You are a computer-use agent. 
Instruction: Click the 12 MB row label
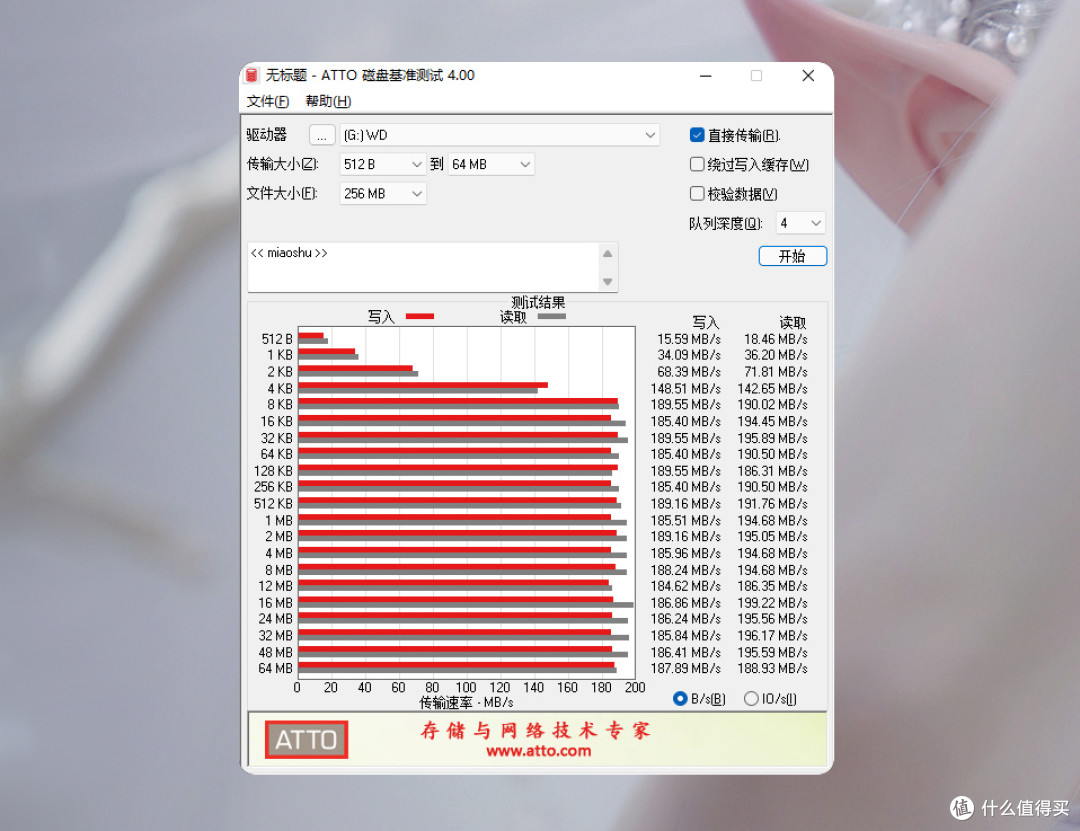[276, 586]
